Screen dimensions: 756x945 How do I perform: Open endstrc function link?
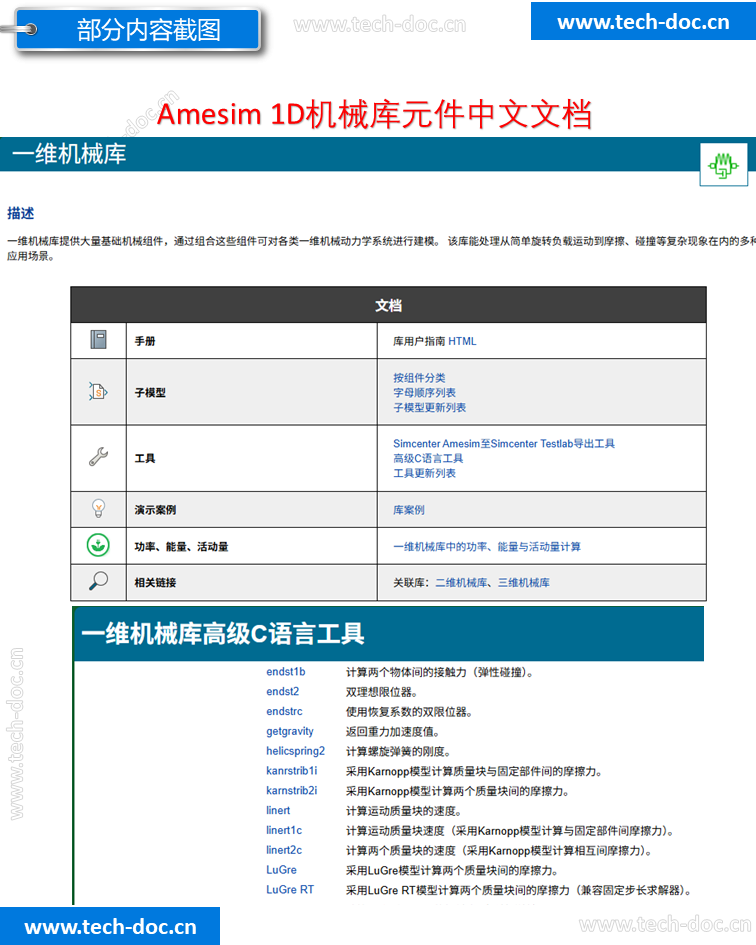285,711
